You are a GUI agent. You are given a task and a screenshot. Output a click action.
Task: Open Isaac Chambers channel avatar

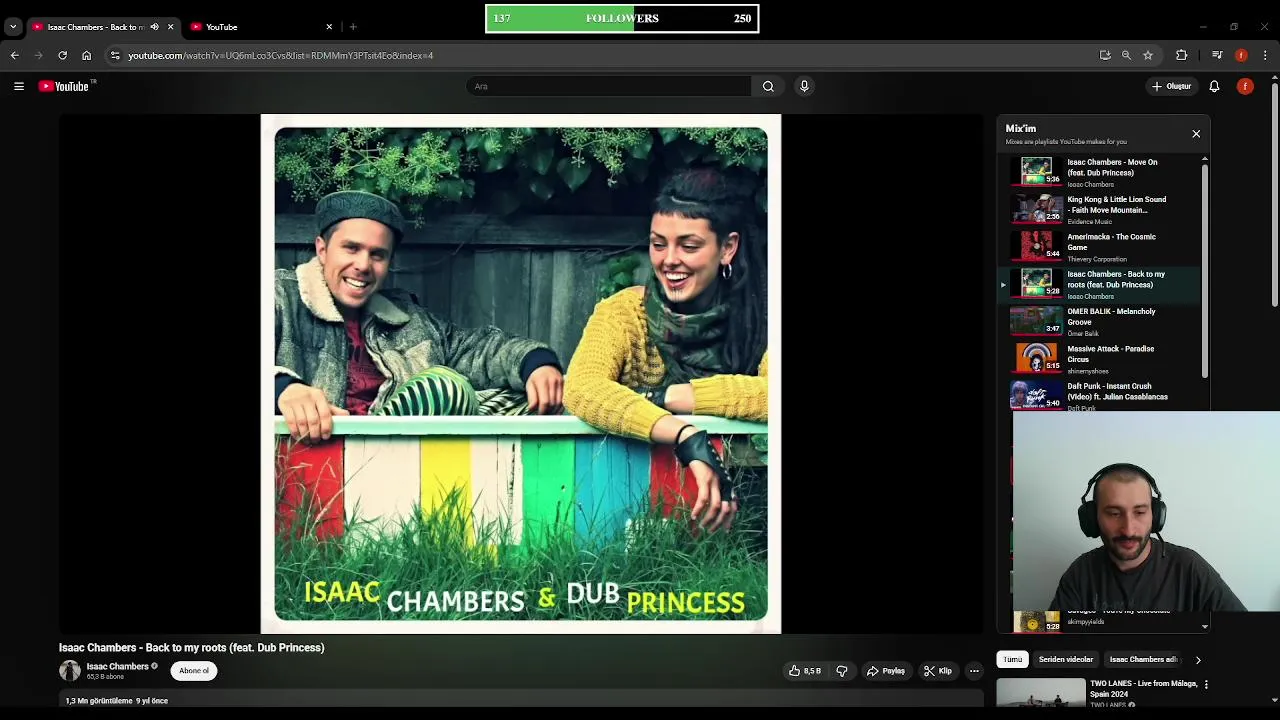click(x=70, y=671)
